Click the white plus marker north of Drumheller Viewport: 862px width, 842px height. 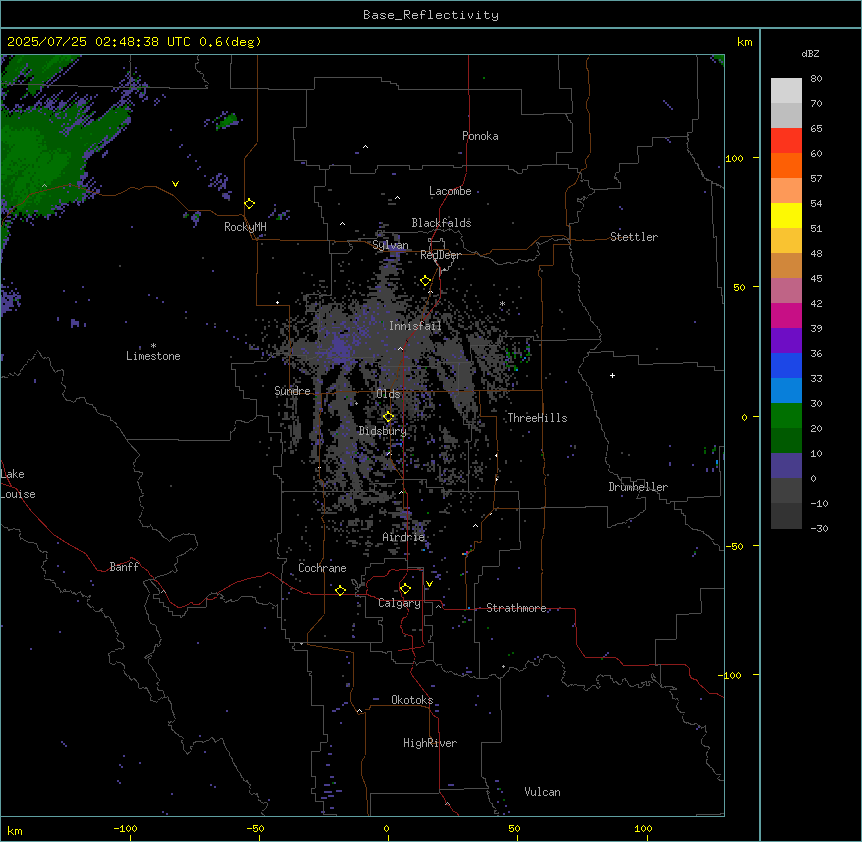(x=612, y=375)
